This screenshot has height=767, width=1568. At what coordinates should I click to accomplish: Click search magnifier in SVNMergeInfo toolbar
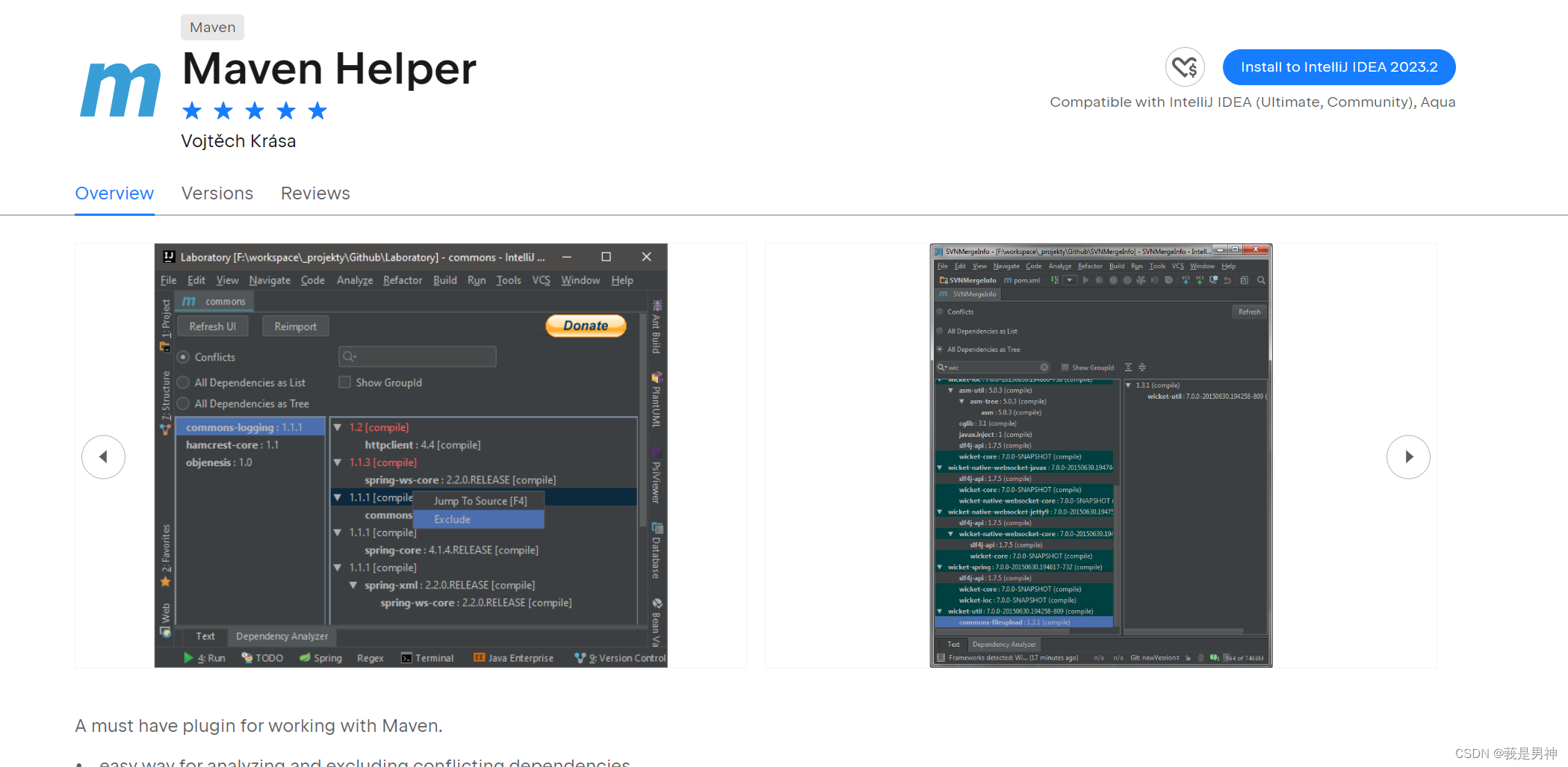point(1261,281)
